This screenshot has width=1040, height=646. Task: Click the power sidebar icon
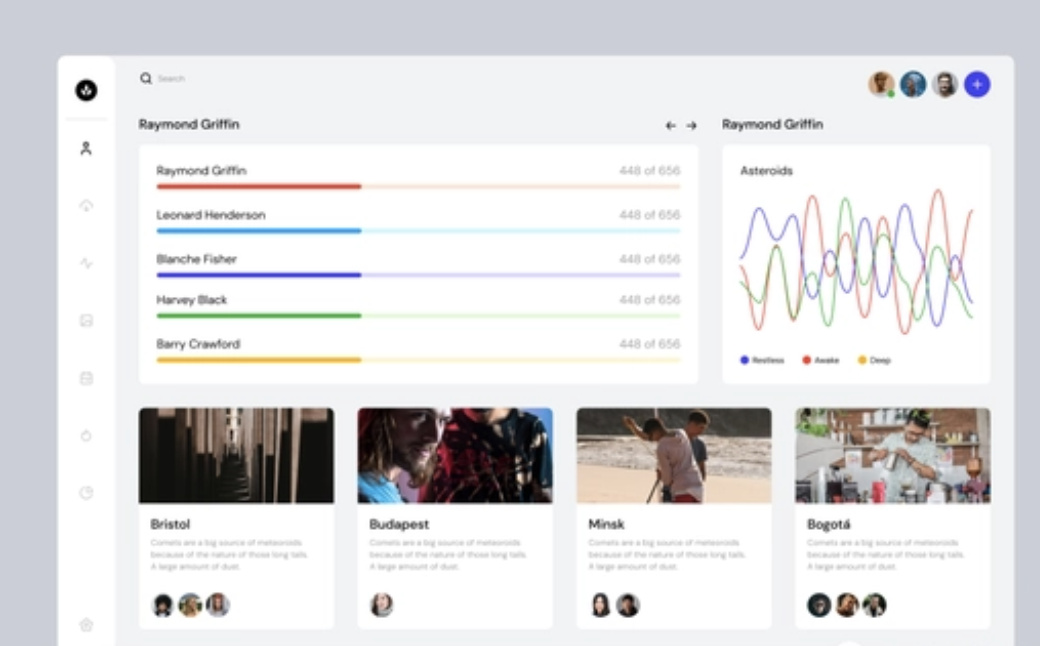pyautogui.click(x=86, y=436)
